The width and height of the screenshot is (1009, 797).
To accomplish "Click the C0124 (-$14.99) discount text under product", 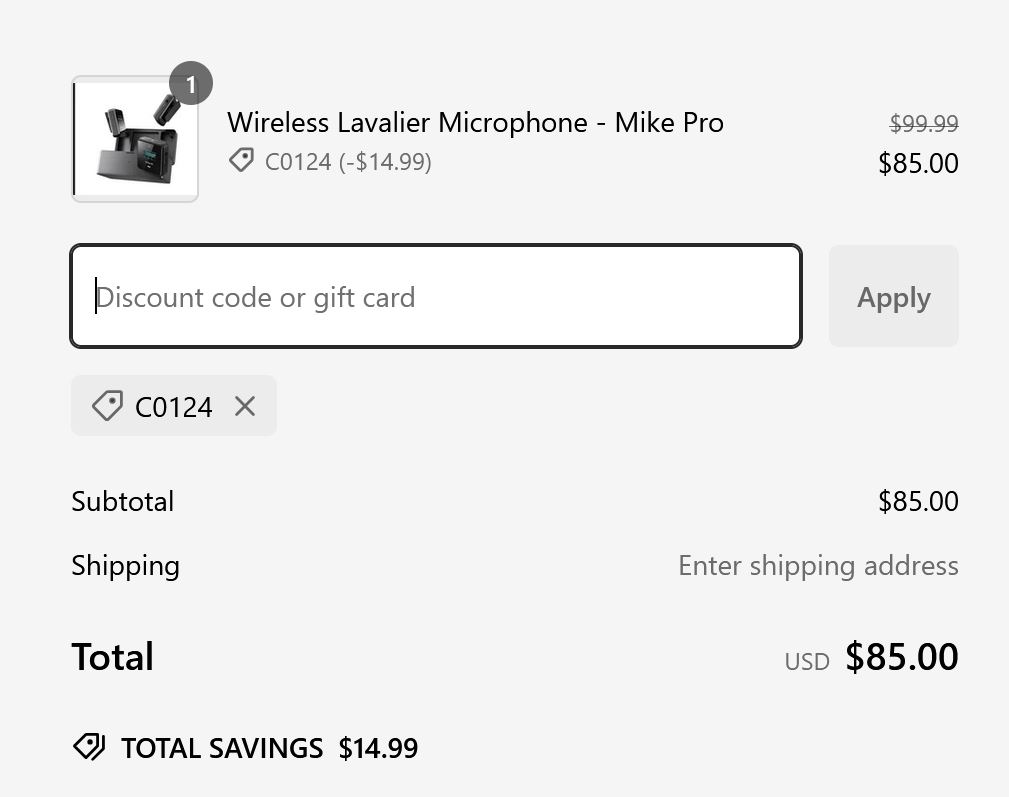I will tap(348, 162).
